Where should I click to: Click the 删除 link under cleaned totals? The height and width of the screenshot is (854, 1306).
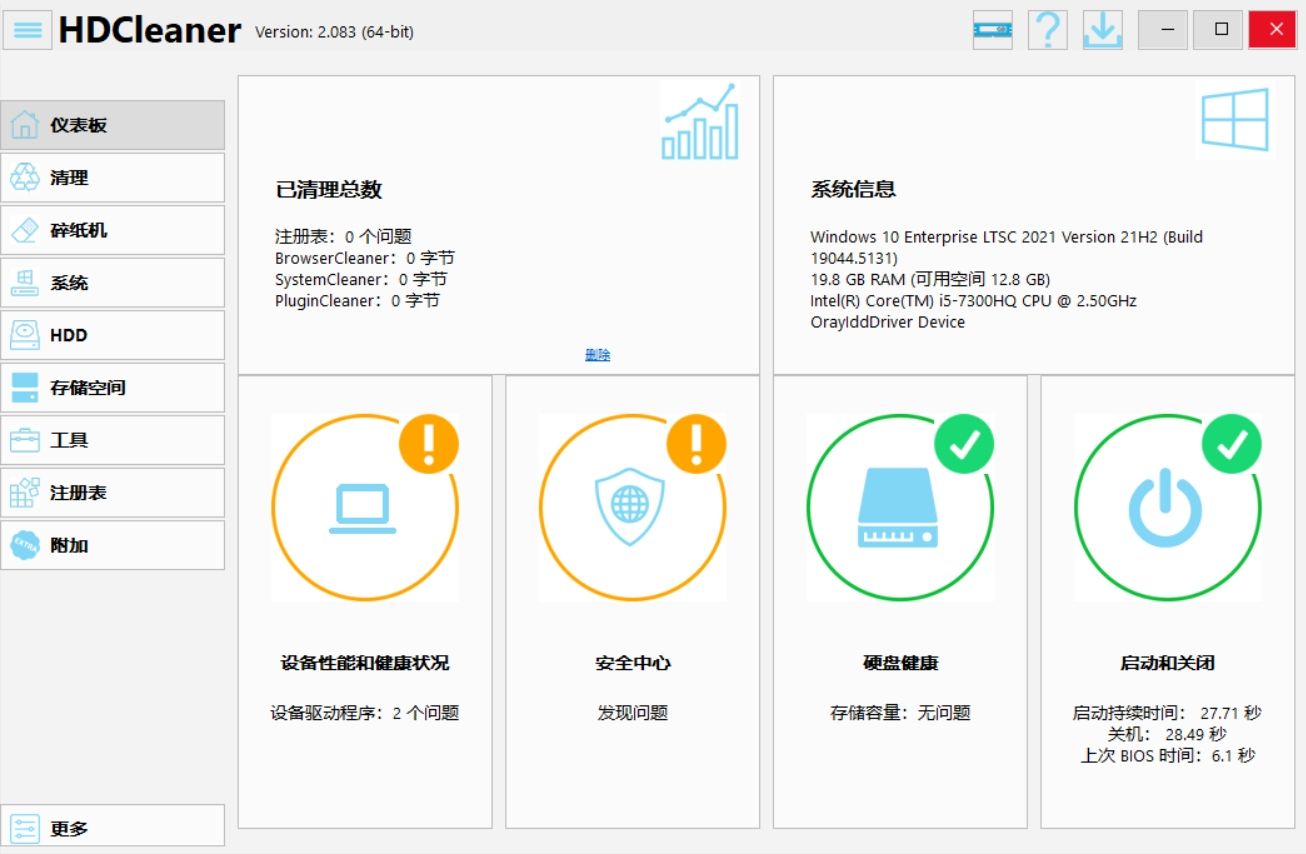[598, 355]
